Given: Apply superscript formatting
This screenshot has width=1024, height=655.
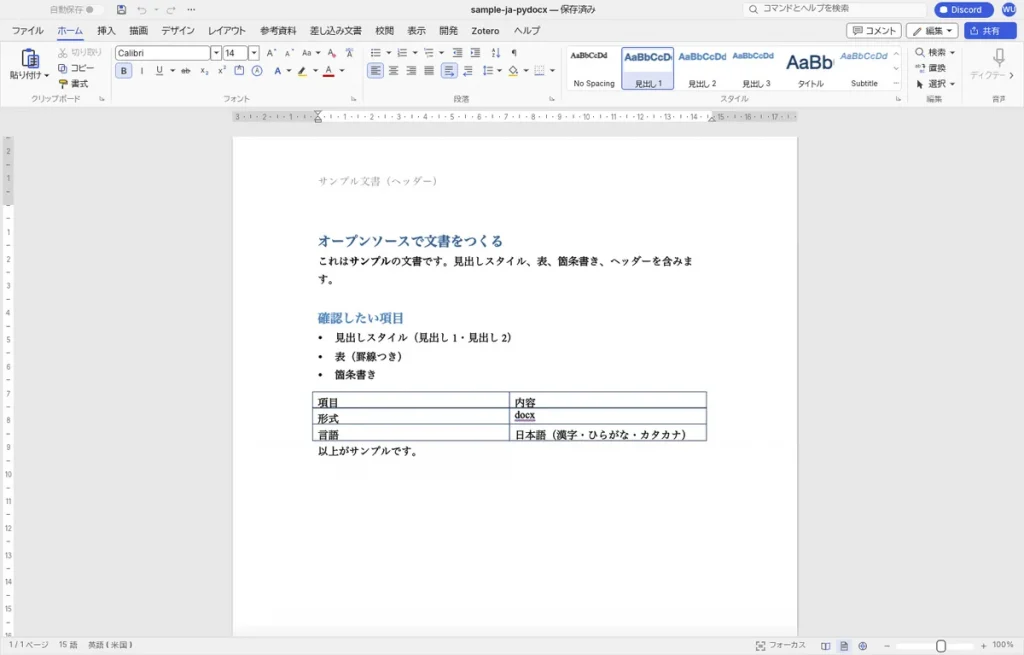Looking at the screenshot, I should 221,71.
